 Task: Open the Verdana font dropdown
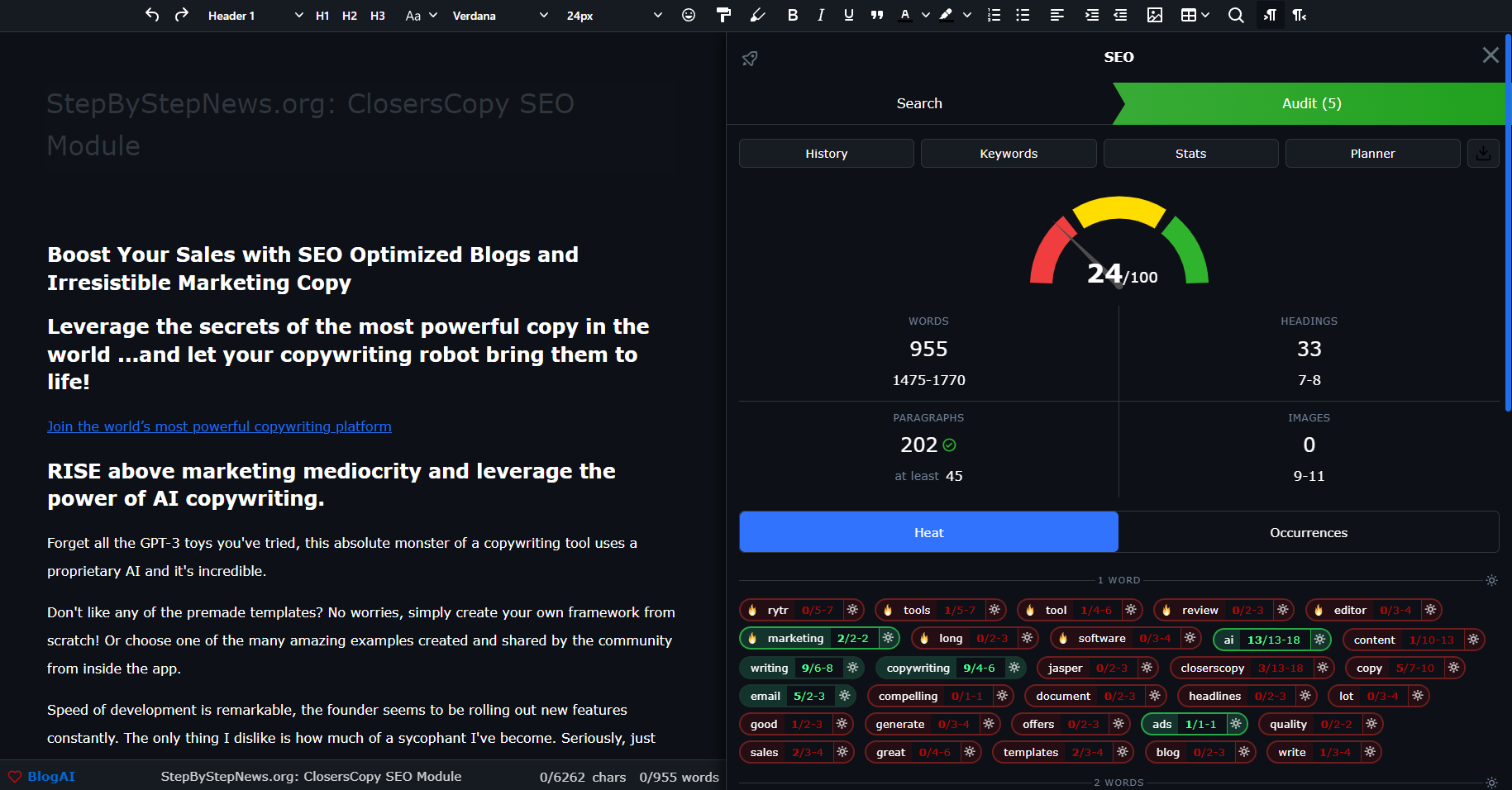[500, 16]
